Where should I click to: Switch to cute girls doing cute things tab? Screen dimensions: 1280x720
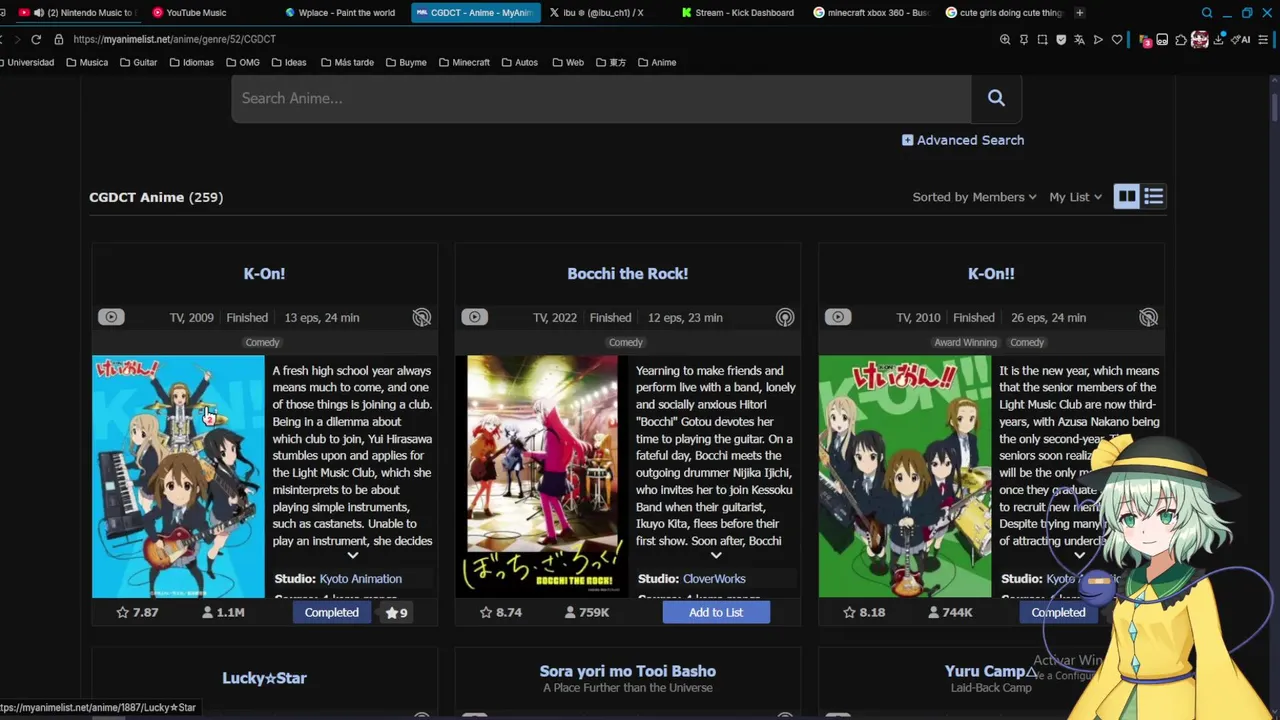coord(1003,13)
